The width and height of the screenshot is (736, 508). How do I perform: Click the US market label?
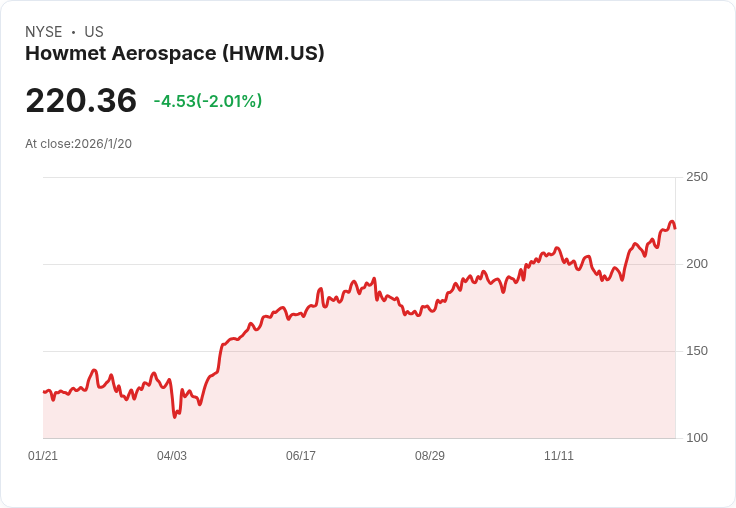[x=94, y=32]
